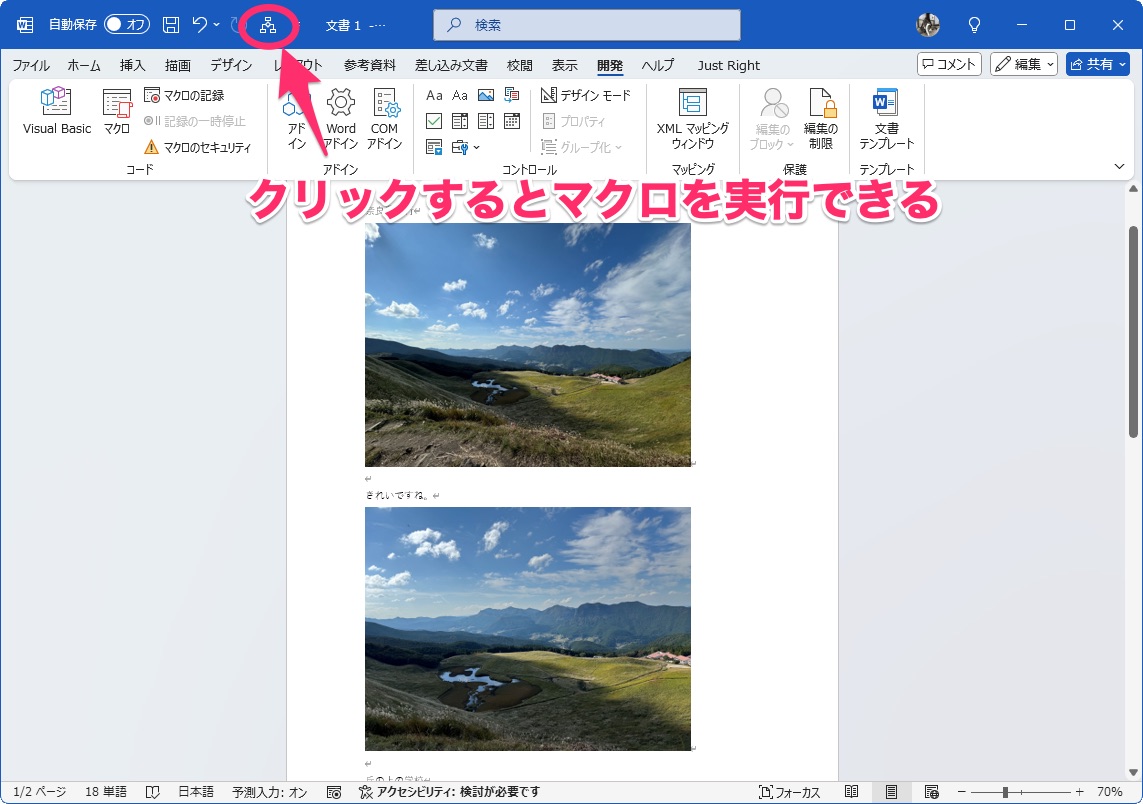This screenshot has width=1143, height=804.
Task: Click the Word アドイン icon
Action: (340, 113)
